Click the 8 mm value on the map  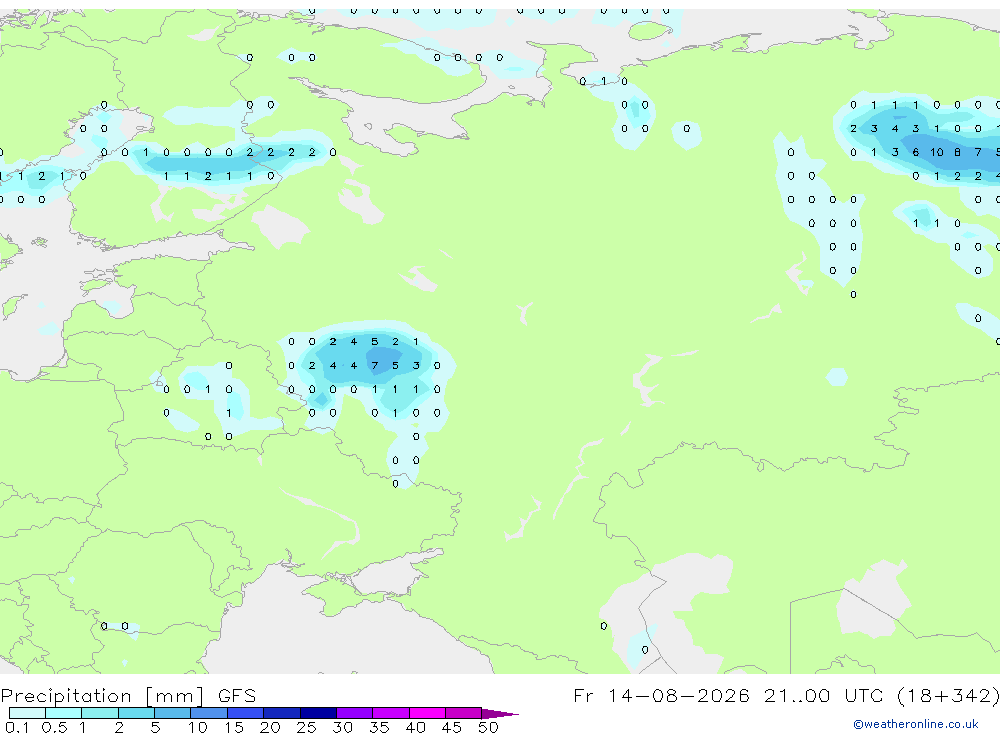pos(957,152)
